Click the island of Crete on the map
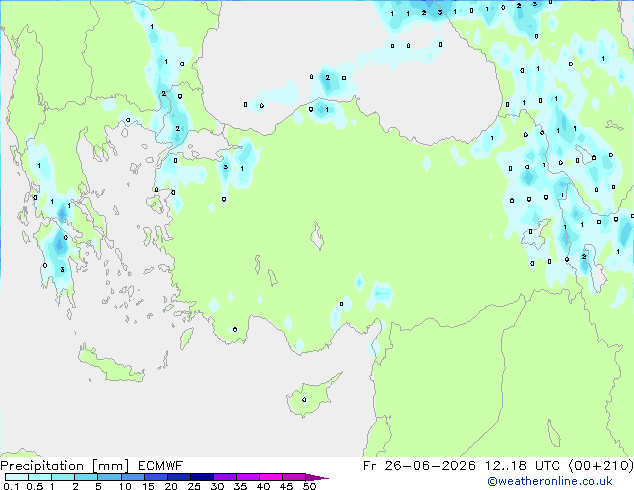 pos(110,365)
